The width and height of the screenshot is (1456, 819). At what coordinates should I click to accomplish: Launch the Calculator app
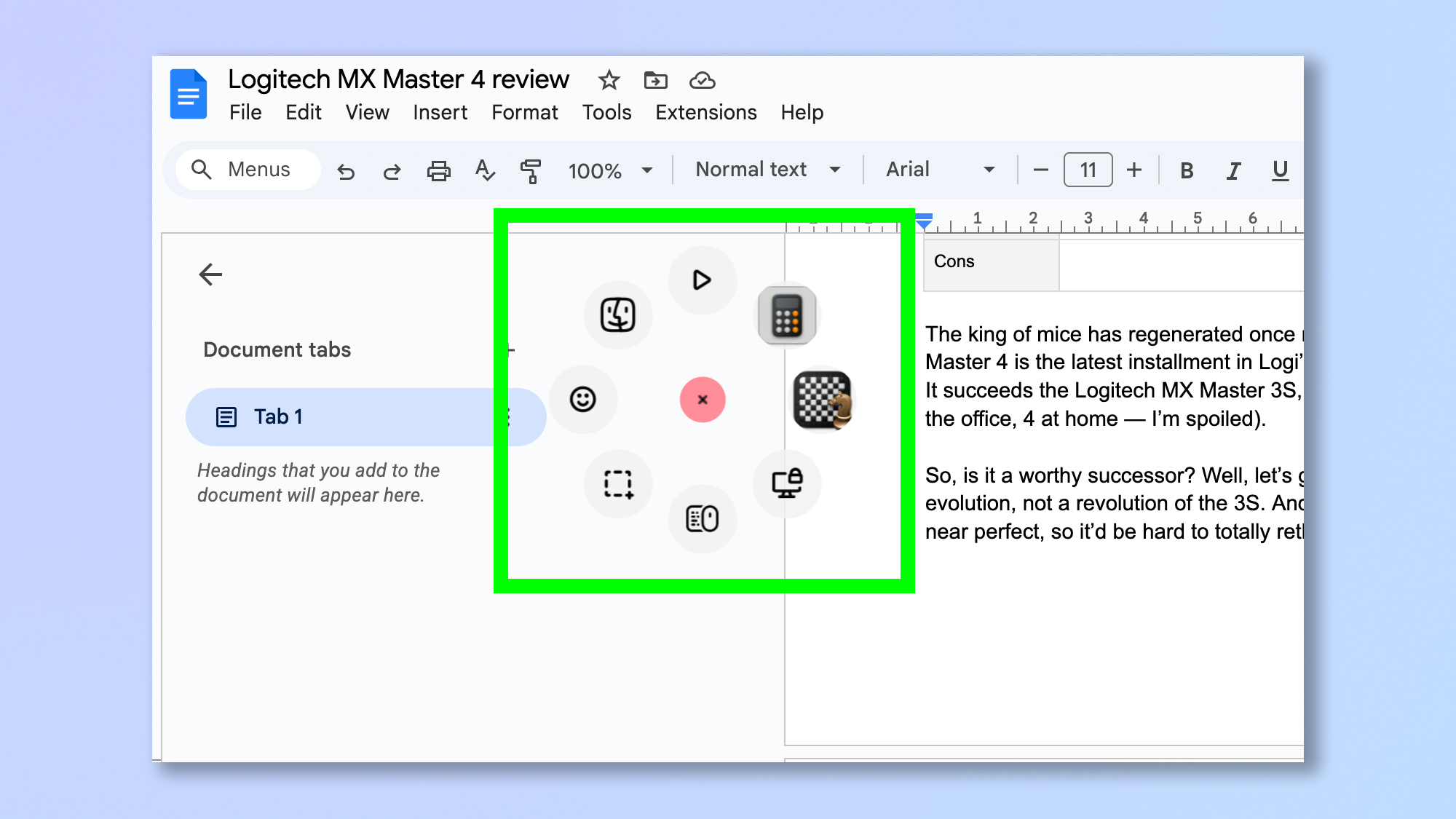pyautogui.click(x=787, y=314)
